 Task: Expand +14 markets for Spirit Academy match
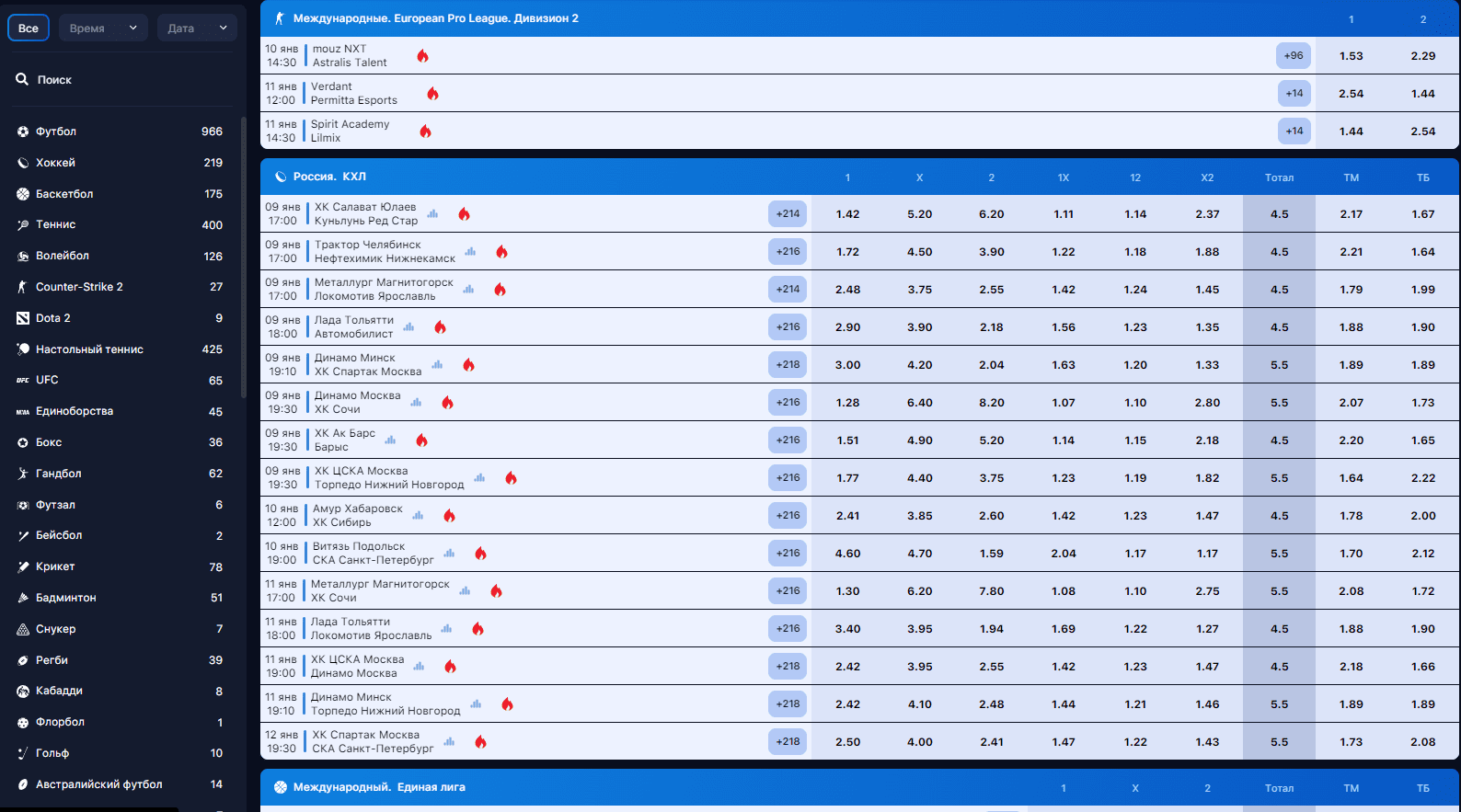(1294, 131)
